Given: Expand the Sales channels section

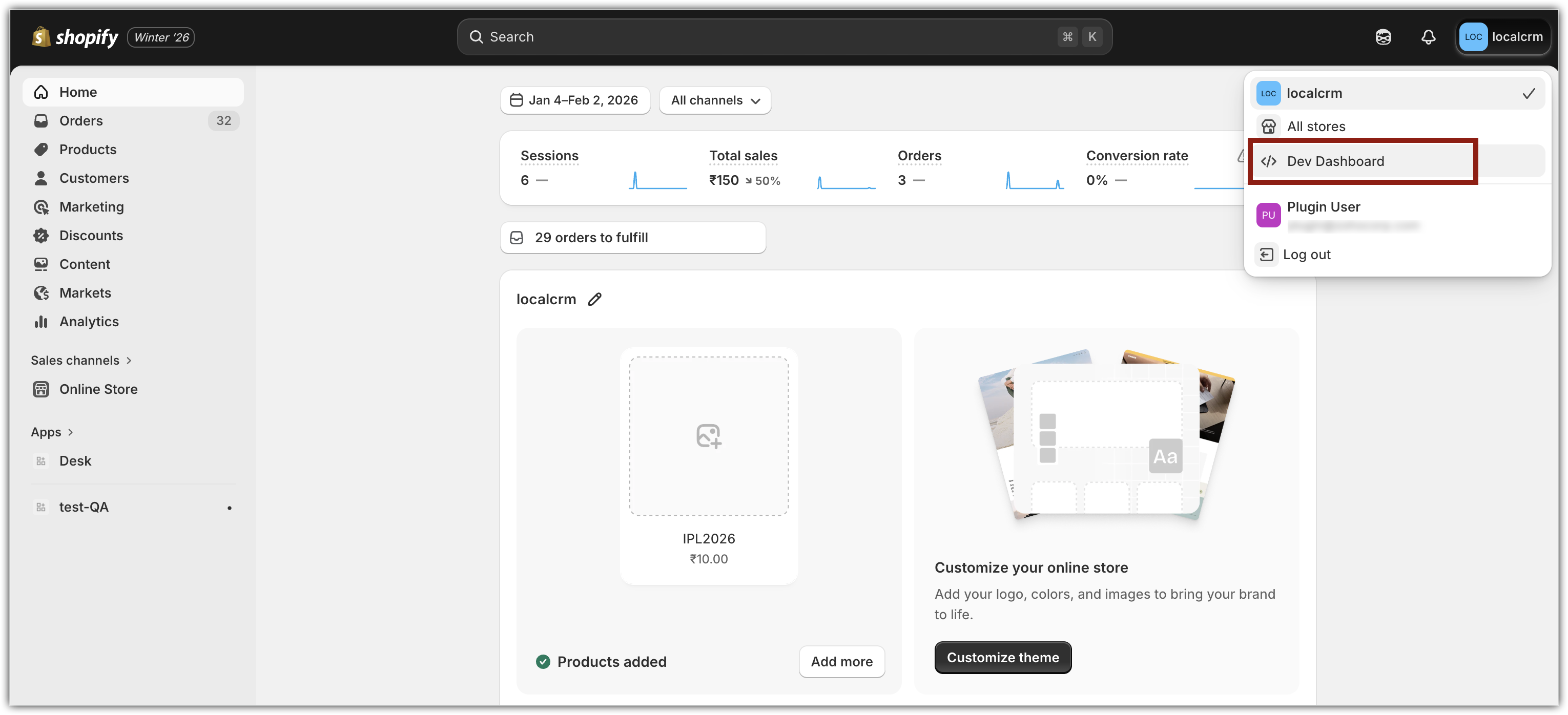Looking at the screenshot, I should pyautogui.click(x=81, y=360).
